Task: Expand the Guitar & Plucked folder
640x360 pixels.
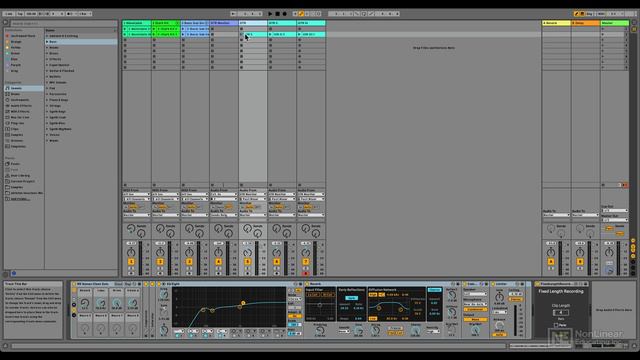Action: [47, 71]
